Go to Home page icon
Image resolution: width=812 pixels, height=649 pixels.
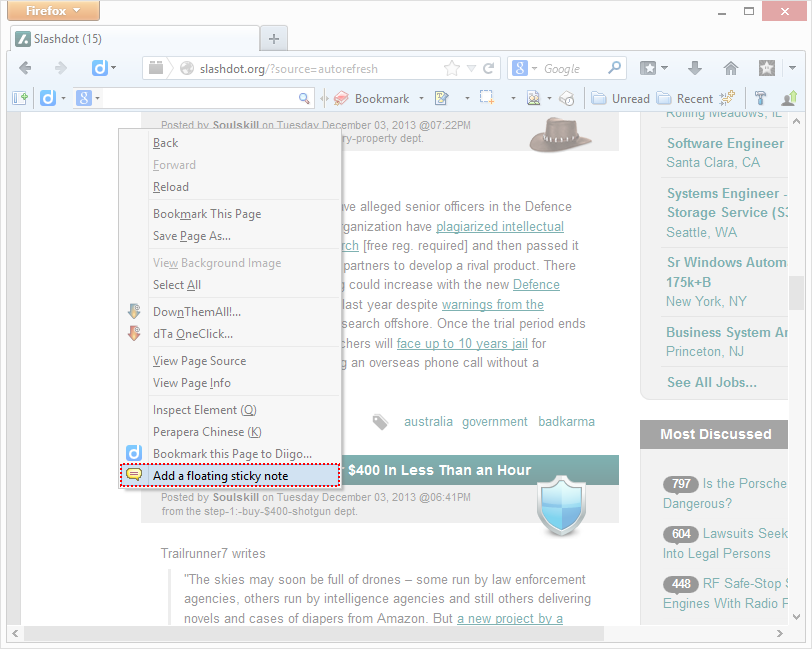pyautogui.click(x=731, y=68)
